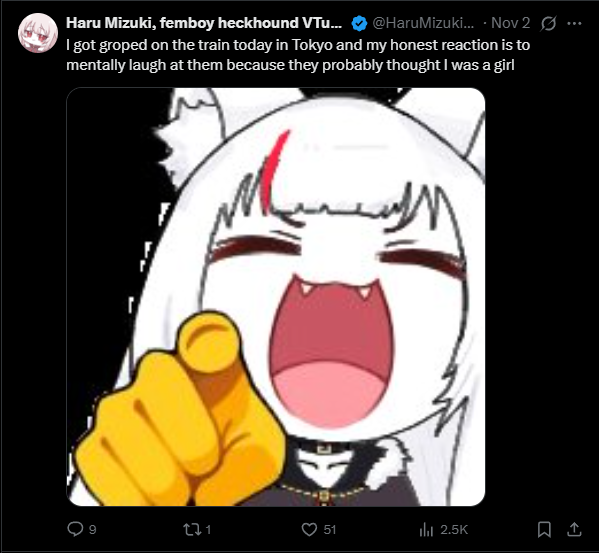Click the repost count 1
599x553 pixels.
208,530
